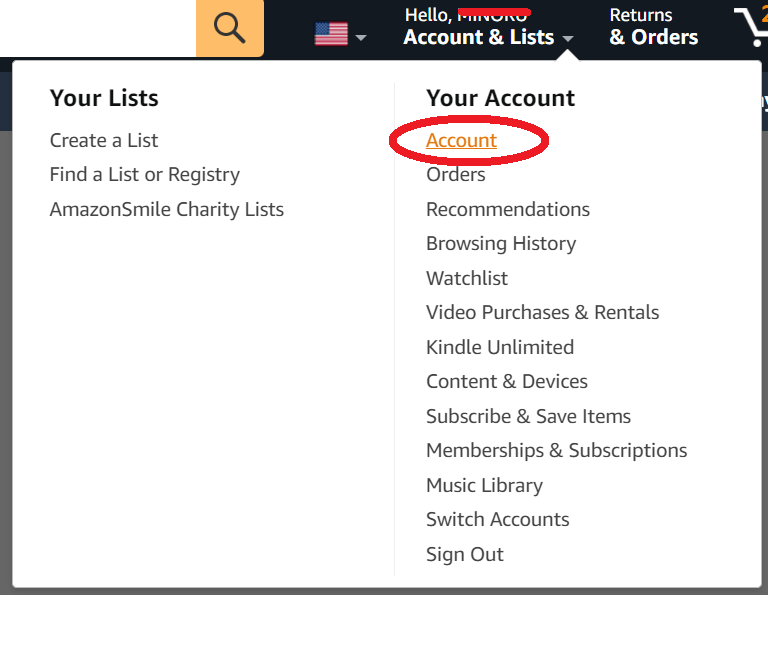Click Subscribe & Save Items
This screenshot has width=768, height=664.
click(x=528, y=416)
